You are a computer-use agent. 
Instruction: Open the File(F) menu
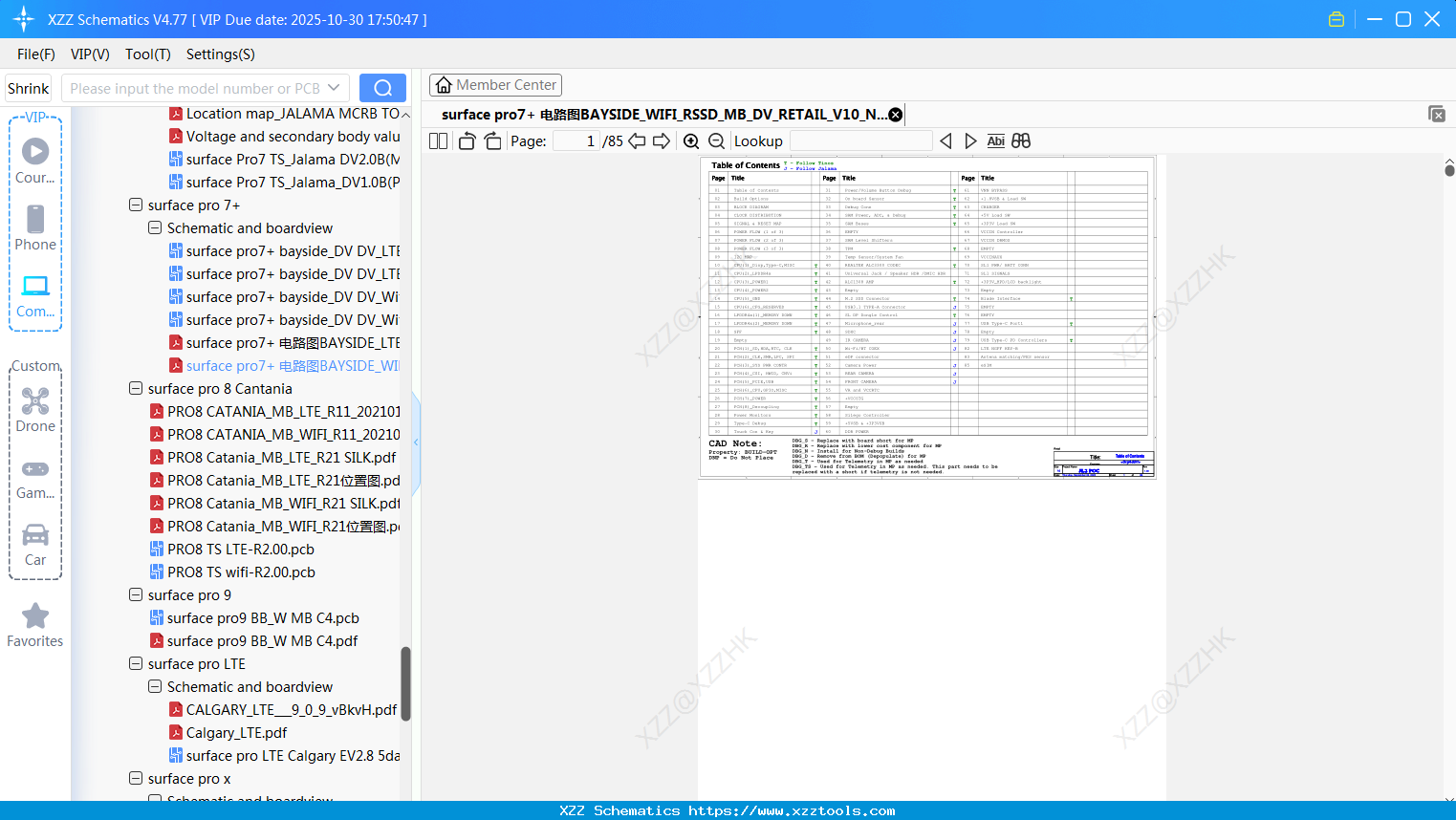point(36,54)
